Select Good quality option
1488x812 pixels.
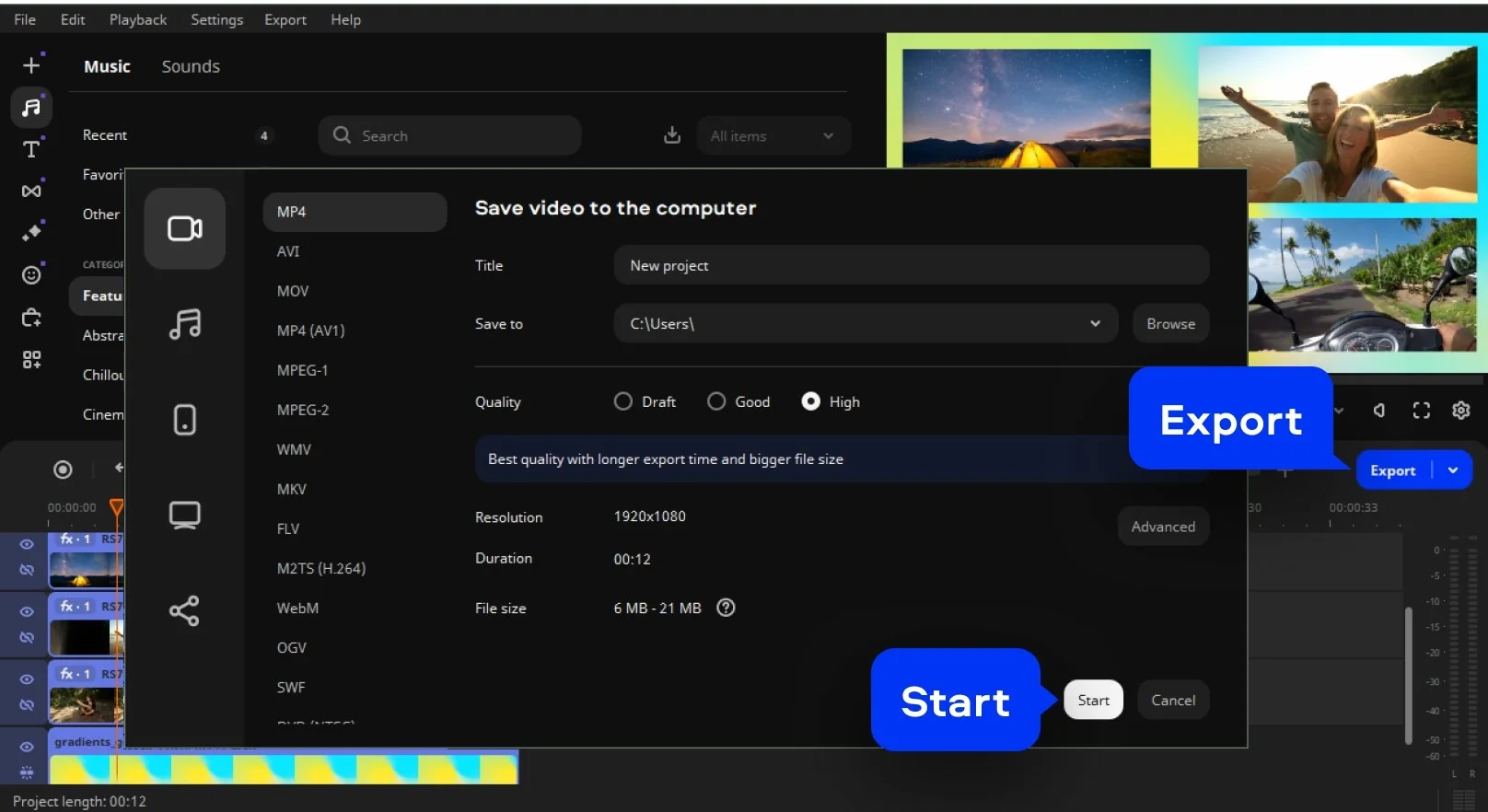coord(716,401)
